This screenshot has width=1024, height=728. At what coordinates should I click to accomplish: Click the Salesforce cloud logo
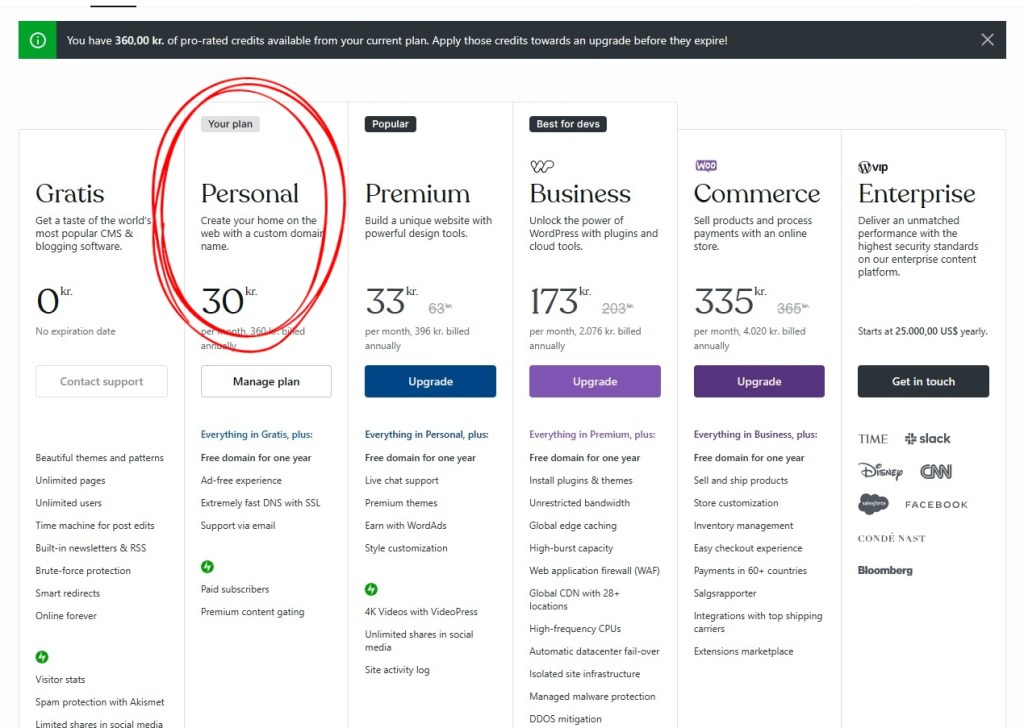pos(873,504)
